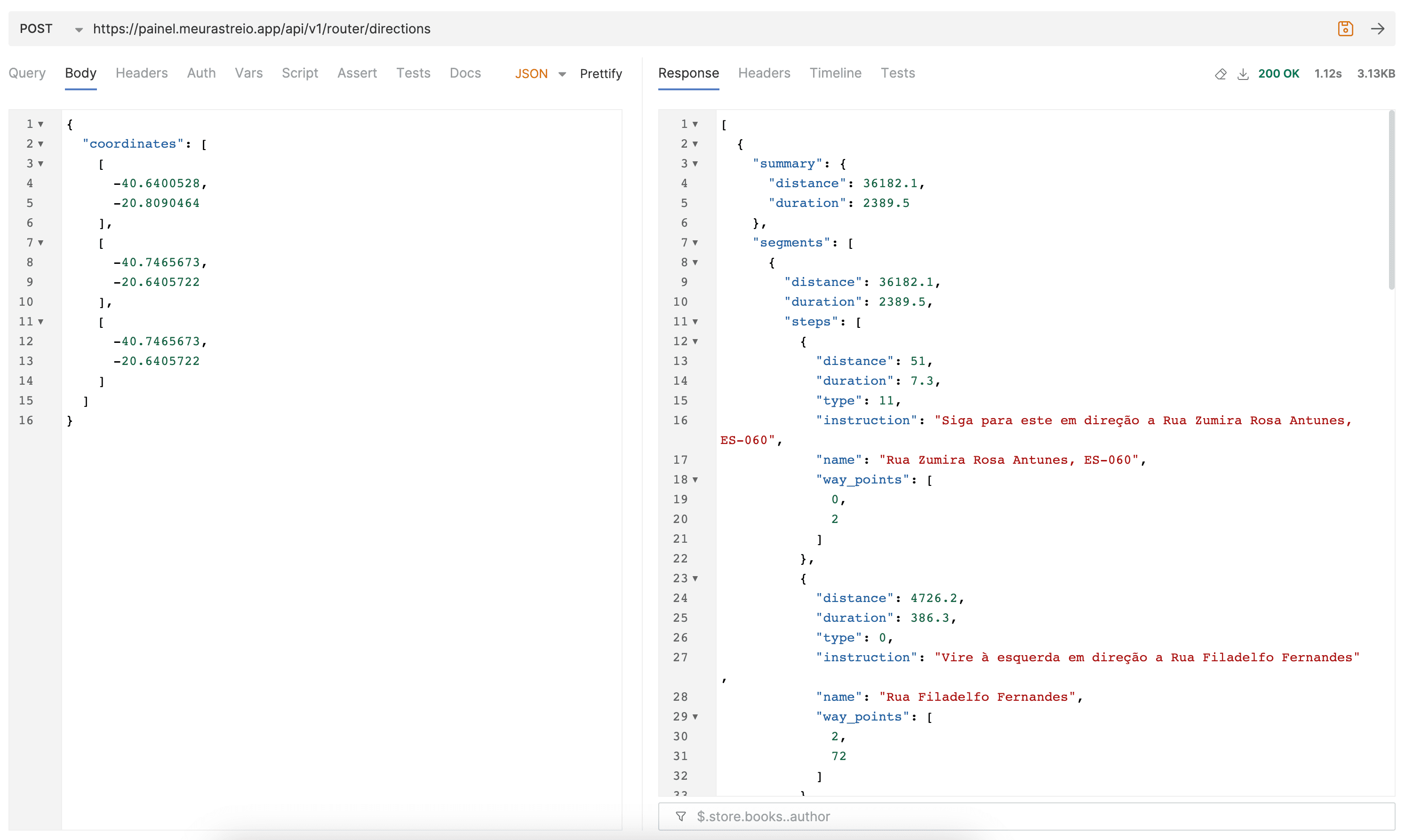
Task: Collapse the response fold arrow at line 2
Action: click(695, 144)
